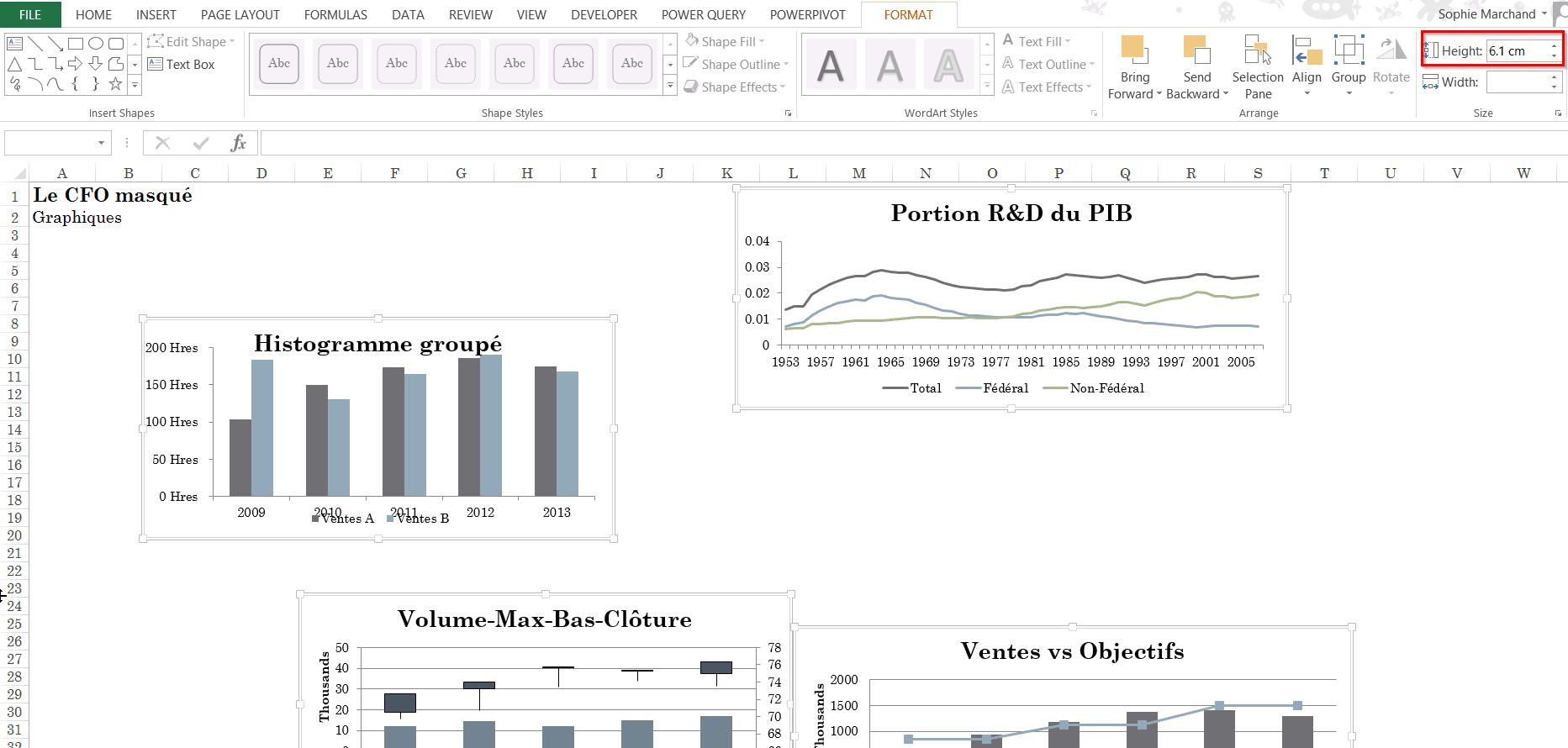Expand the Shape Styles gallery more button

(670, 86)
